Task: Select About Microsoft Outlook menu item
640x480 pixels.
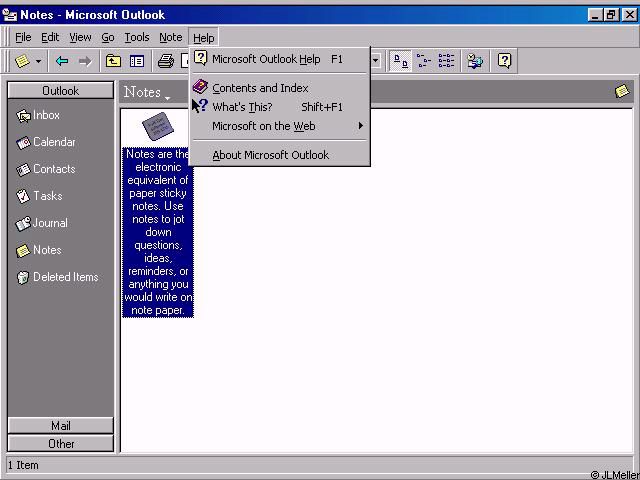Action: pyautogui.click(x=270, y=155)
